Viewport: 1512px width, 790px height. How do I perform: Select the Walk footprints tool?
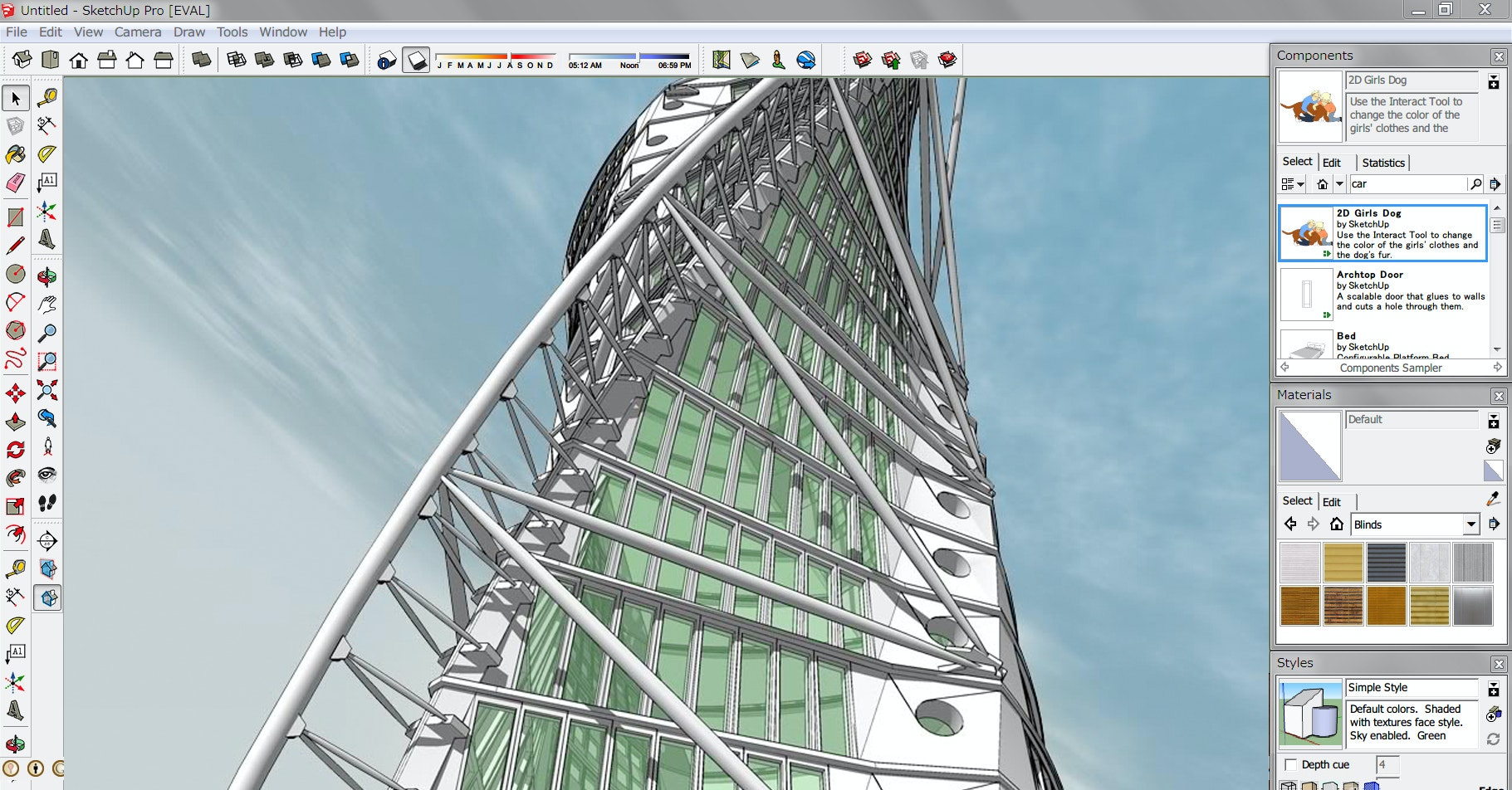point(47,503)
